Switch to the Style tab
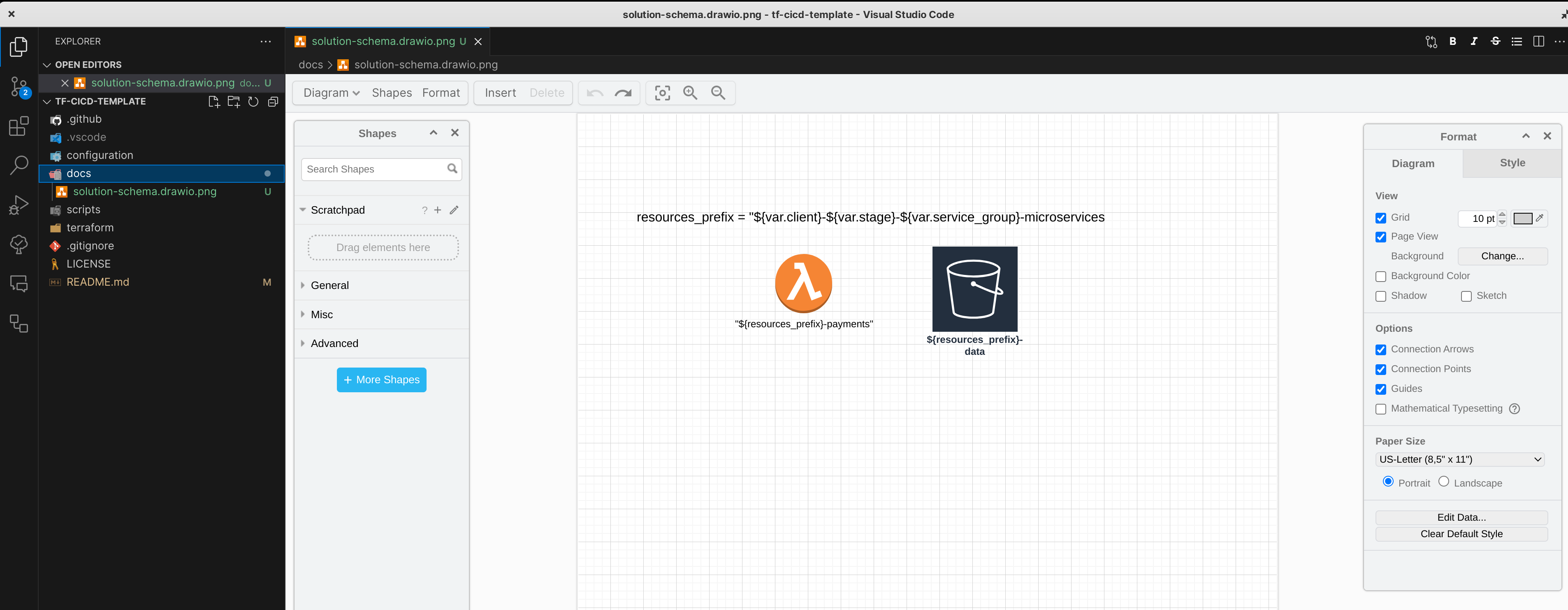The image size is (1568, 610). (x=1512, y=163)
